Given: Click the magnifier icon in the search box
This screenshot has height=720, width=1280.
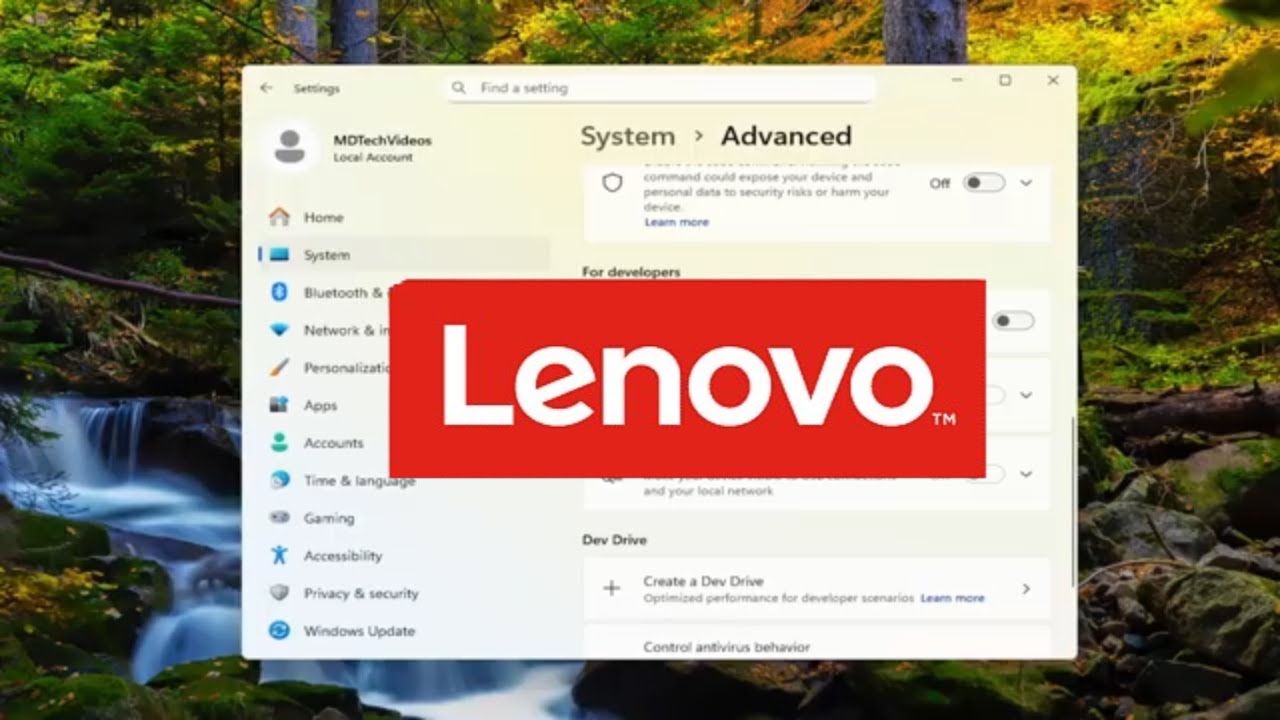Looking at the screenshot, I should click(459, 88).
